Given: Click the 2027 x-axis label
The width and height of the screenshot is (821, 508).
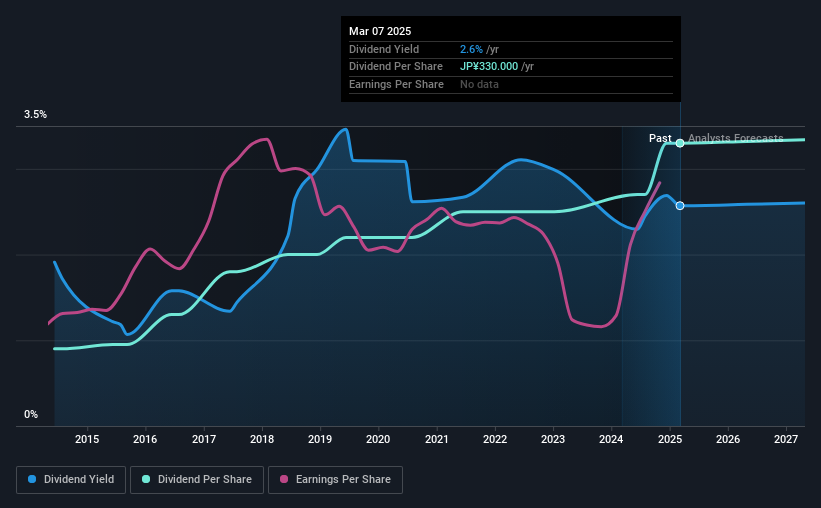Looking at the screenshot, I should pyautogui.click(x=786, y=439).
